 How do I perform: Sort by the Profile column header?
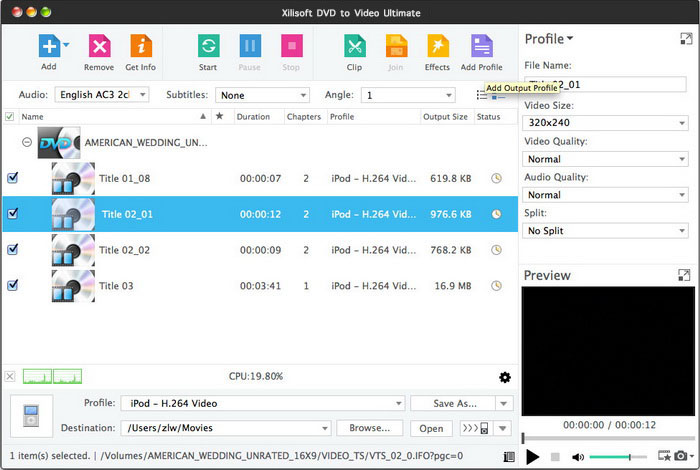[373, 116]
